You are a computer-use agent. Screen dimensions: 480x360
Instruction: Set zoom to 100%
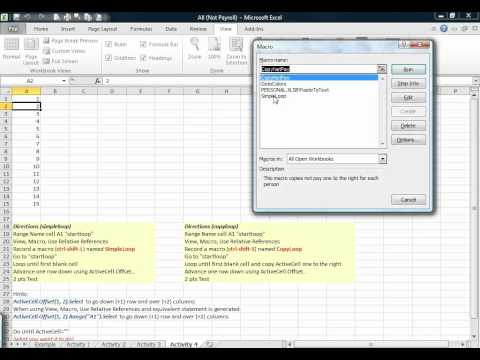pos(214,49)
